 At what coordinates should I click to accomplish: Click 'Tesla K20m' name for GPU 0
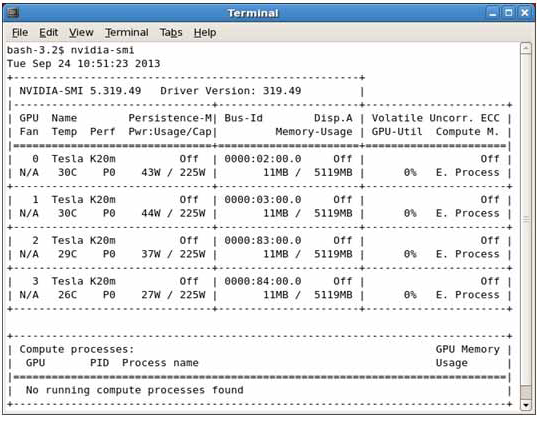tap(83, 159)
